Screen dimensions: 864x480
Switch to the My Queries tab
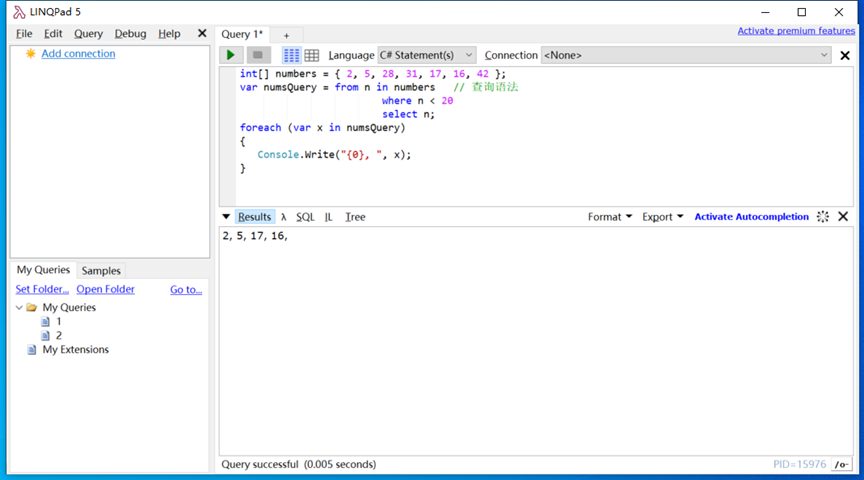[x=43, y=270]
